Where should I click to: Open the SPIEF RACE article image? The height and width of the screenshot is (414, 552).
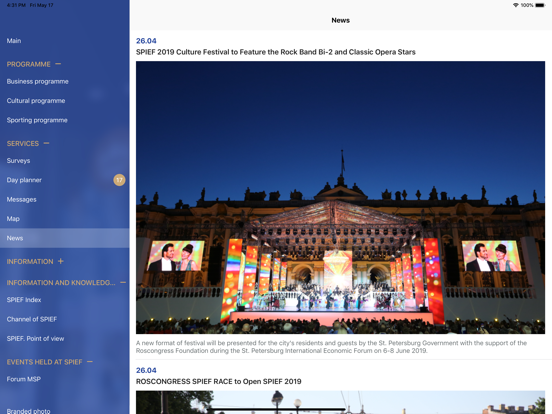pyautogui.click(x=340, y=402)
